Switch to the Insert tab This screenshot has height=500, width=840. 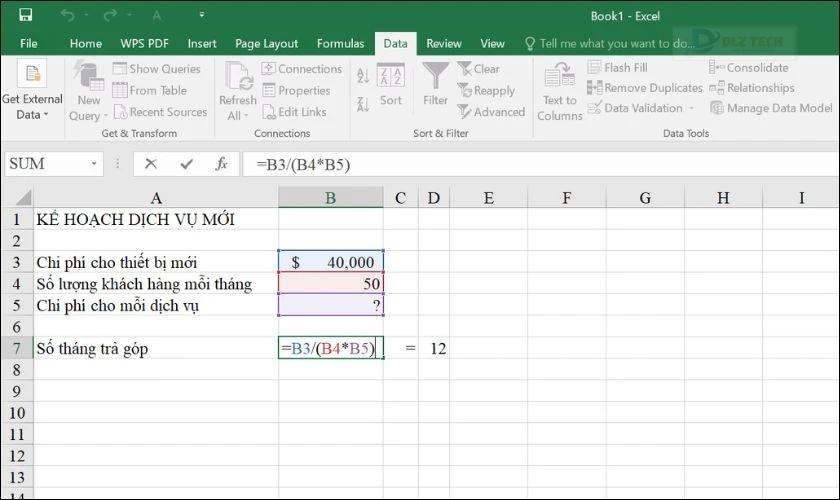pos(202,43)
